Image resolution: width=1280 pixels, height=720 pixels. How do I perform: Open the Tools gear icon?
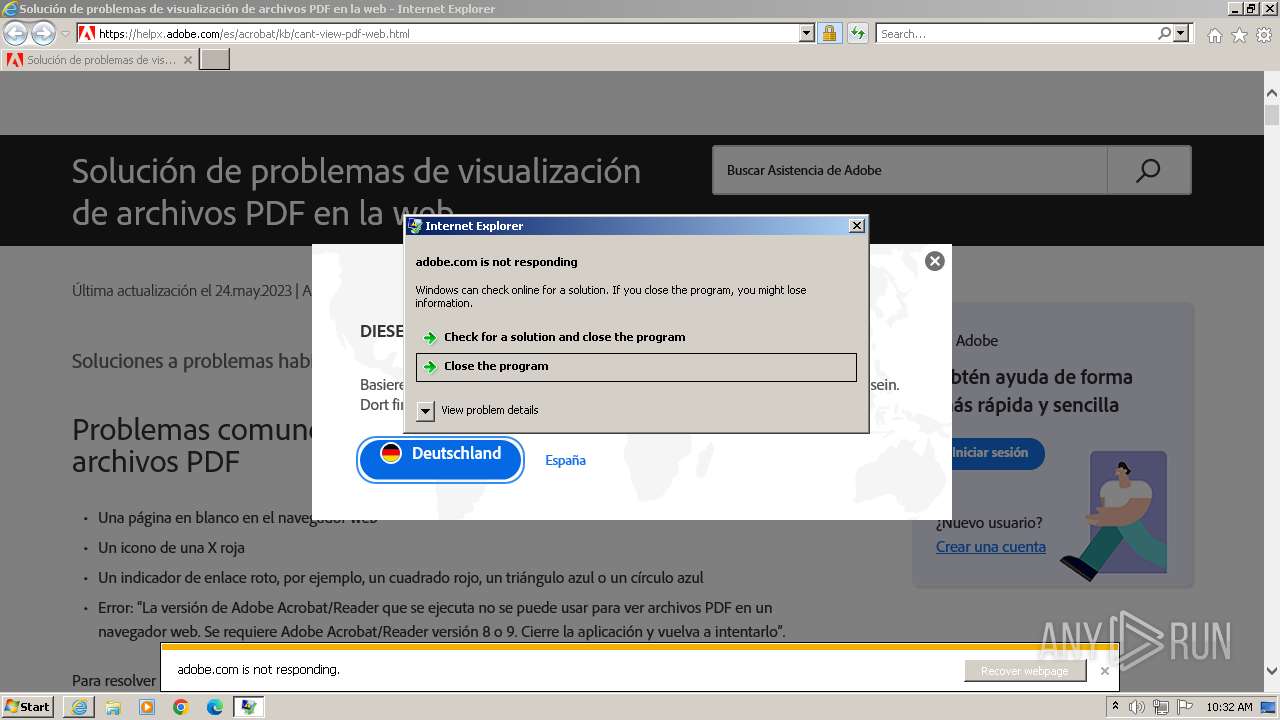point(1264,35)
